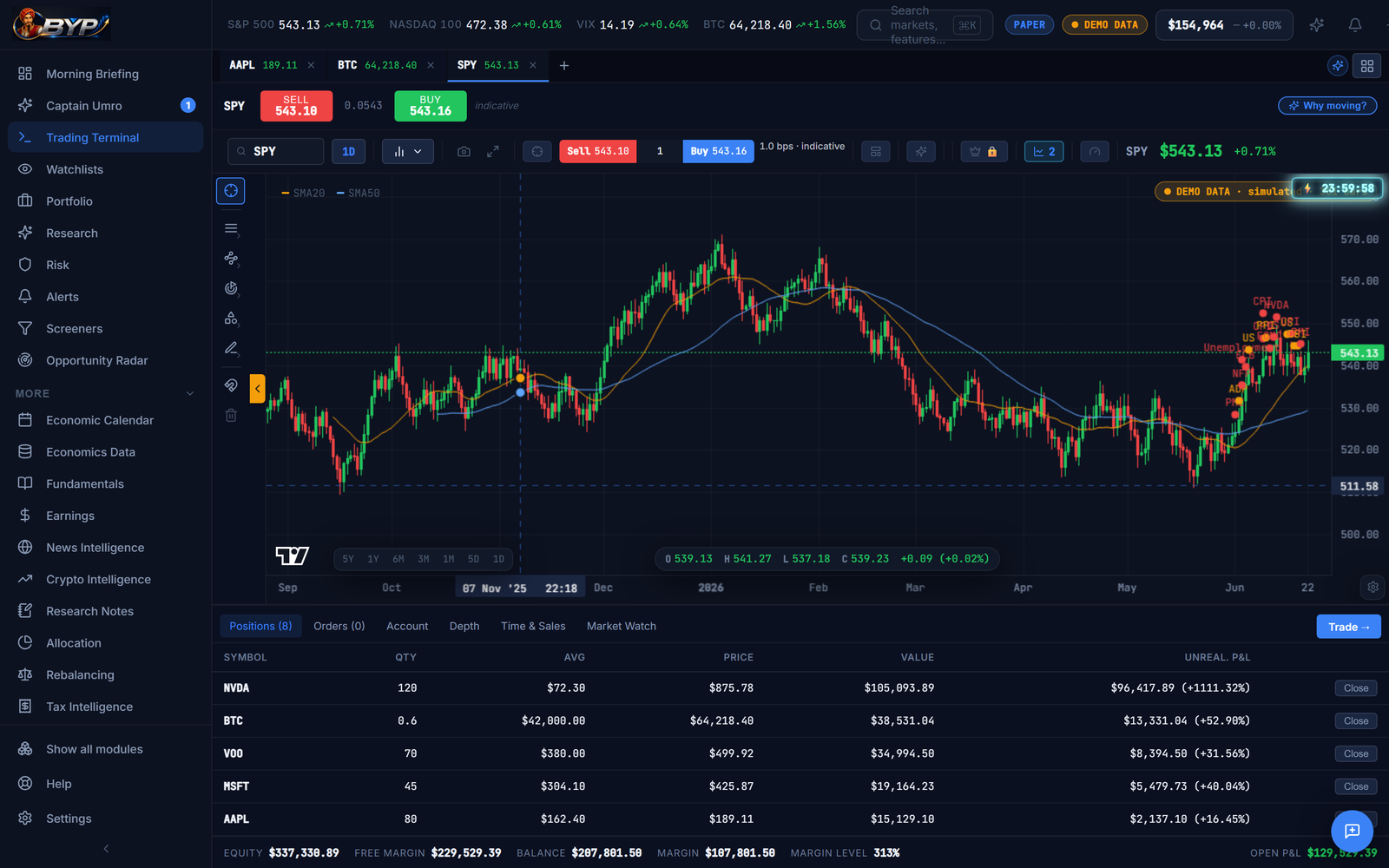1389x868 pixels.
Task: Select the 1D interval button
Action: (x=349, y=151)
